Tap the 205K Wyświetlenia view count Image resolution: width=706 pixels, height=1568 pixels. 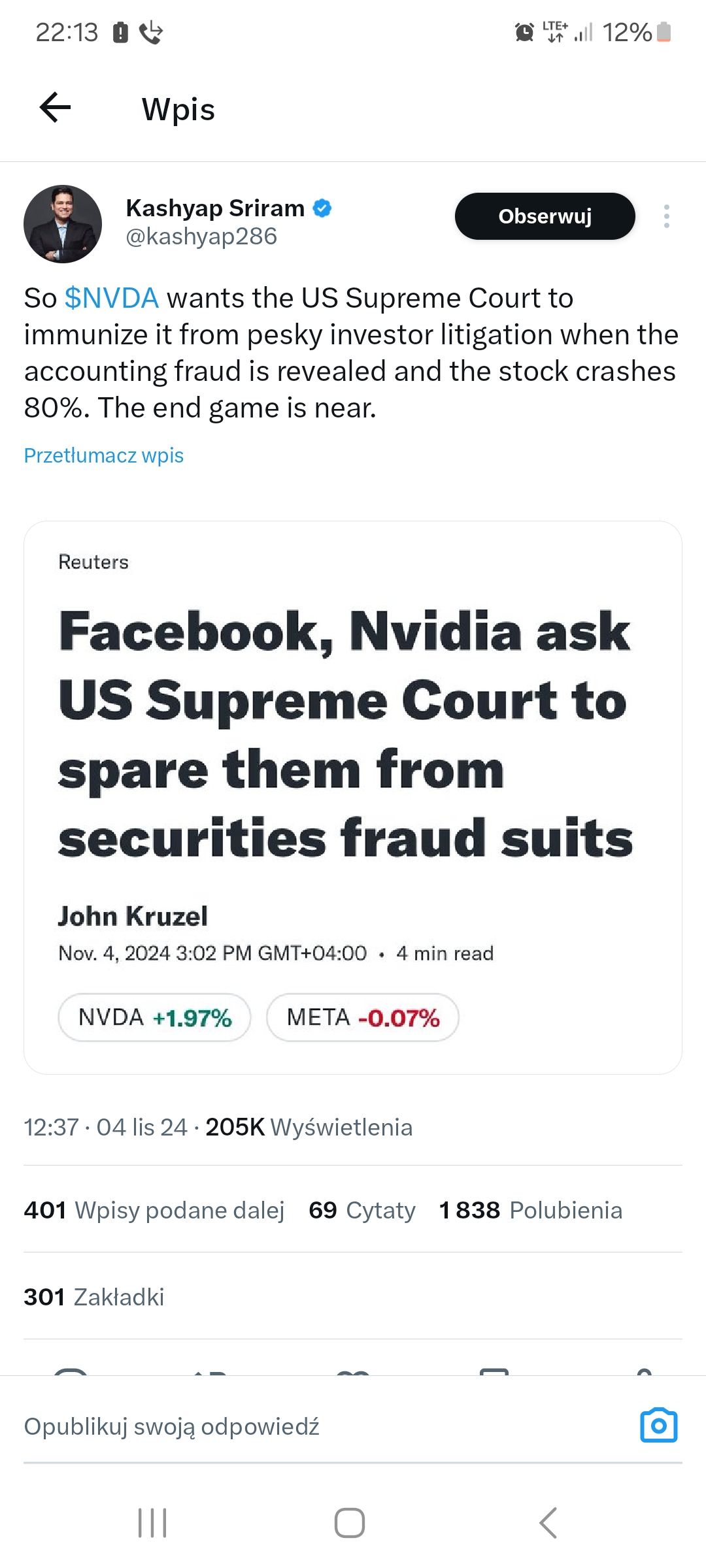click(x=309, y=1127)
